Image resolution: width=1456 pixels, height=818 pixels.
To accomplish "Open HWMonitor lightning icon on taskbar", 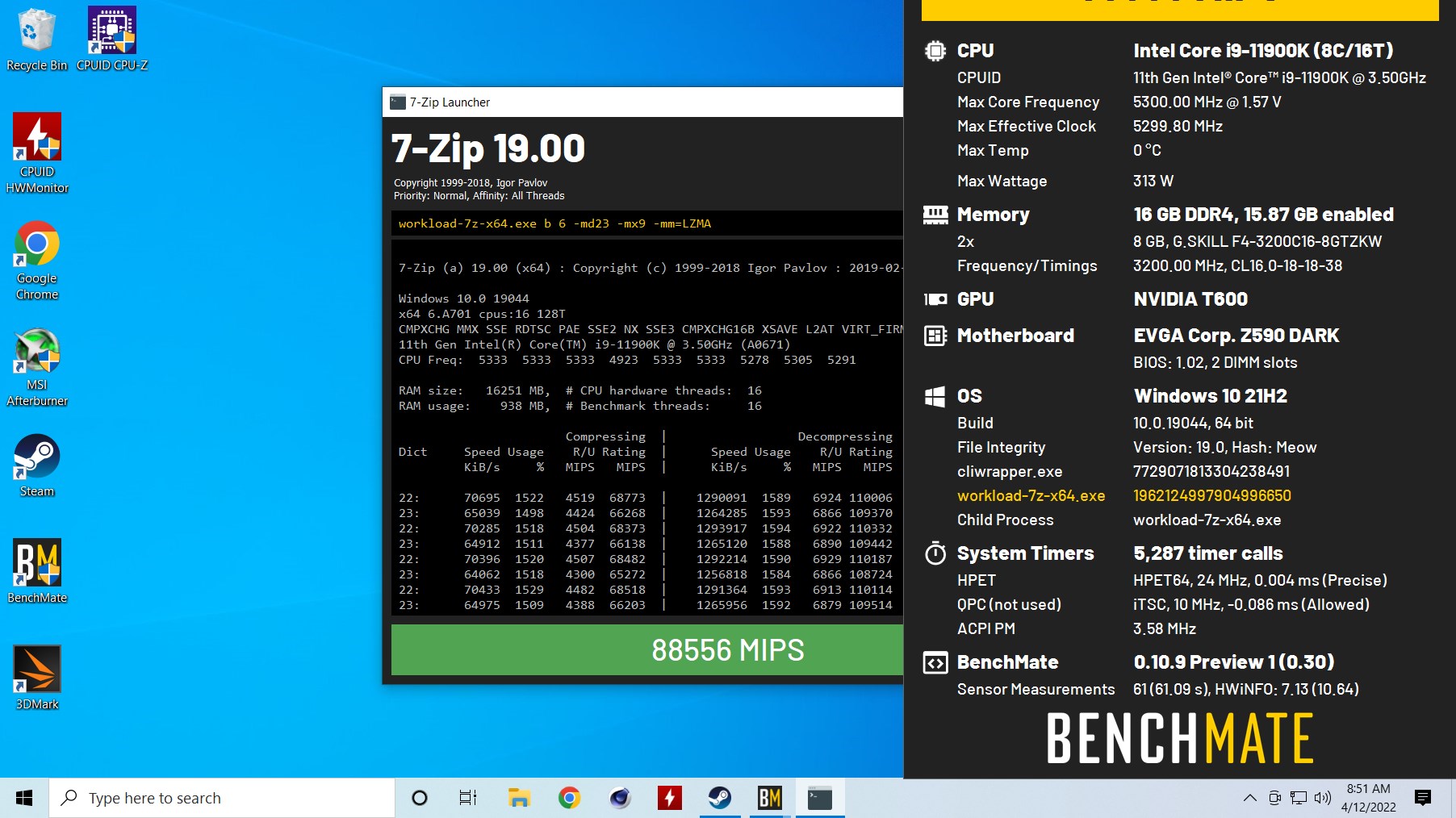I will click(x=669, y=798).
